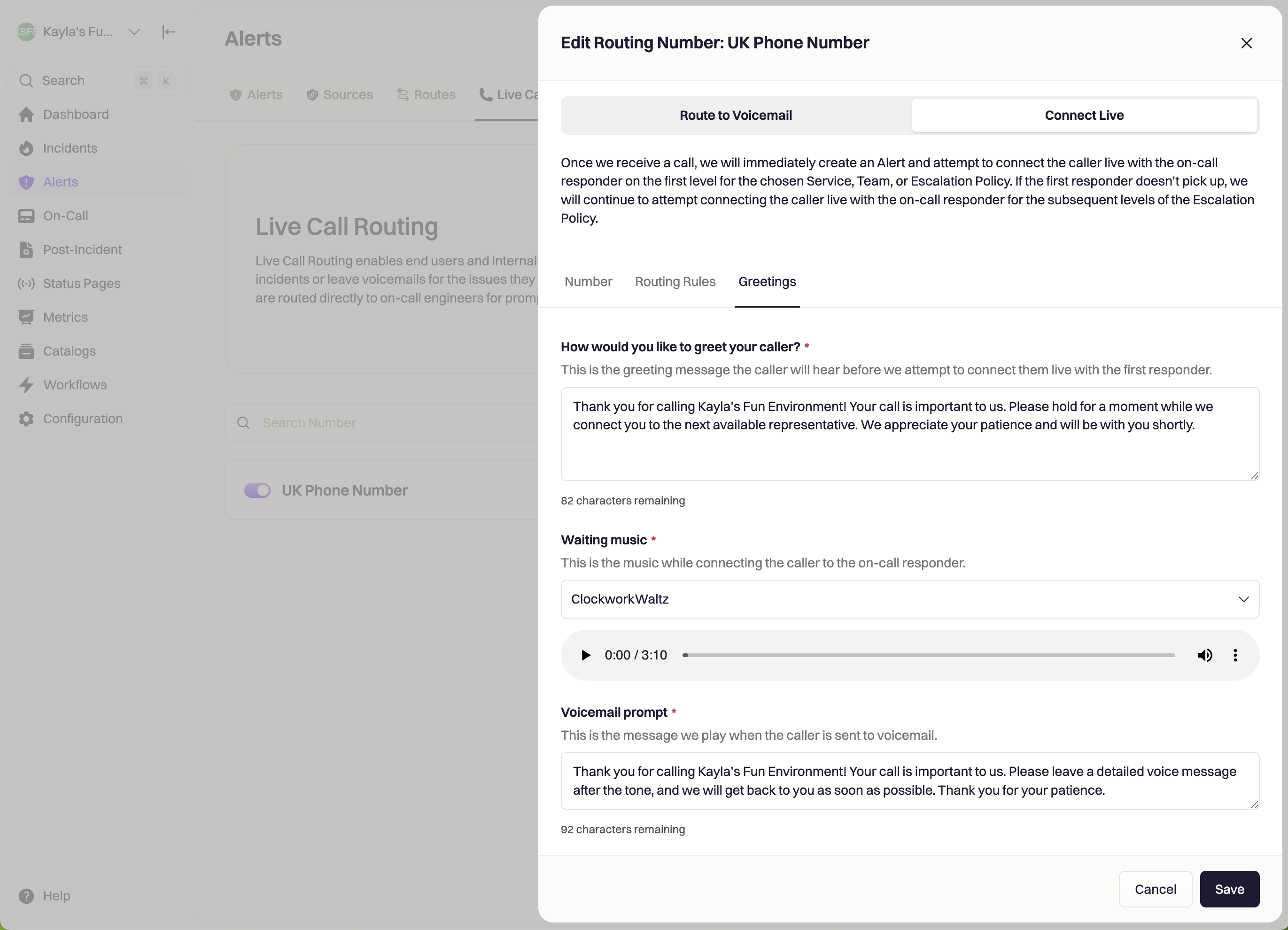
Task: Play the ClockworkWaltz waiting music
Action: [x=585, y=655]
